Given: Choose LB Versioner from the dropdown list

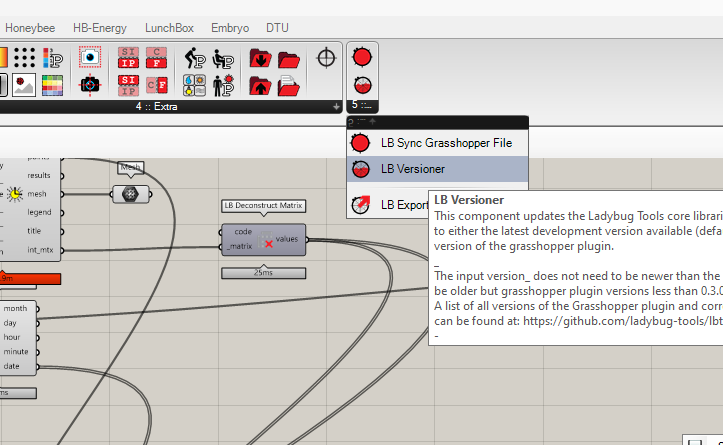Looking at the screenshot, I should pos(413,169).
